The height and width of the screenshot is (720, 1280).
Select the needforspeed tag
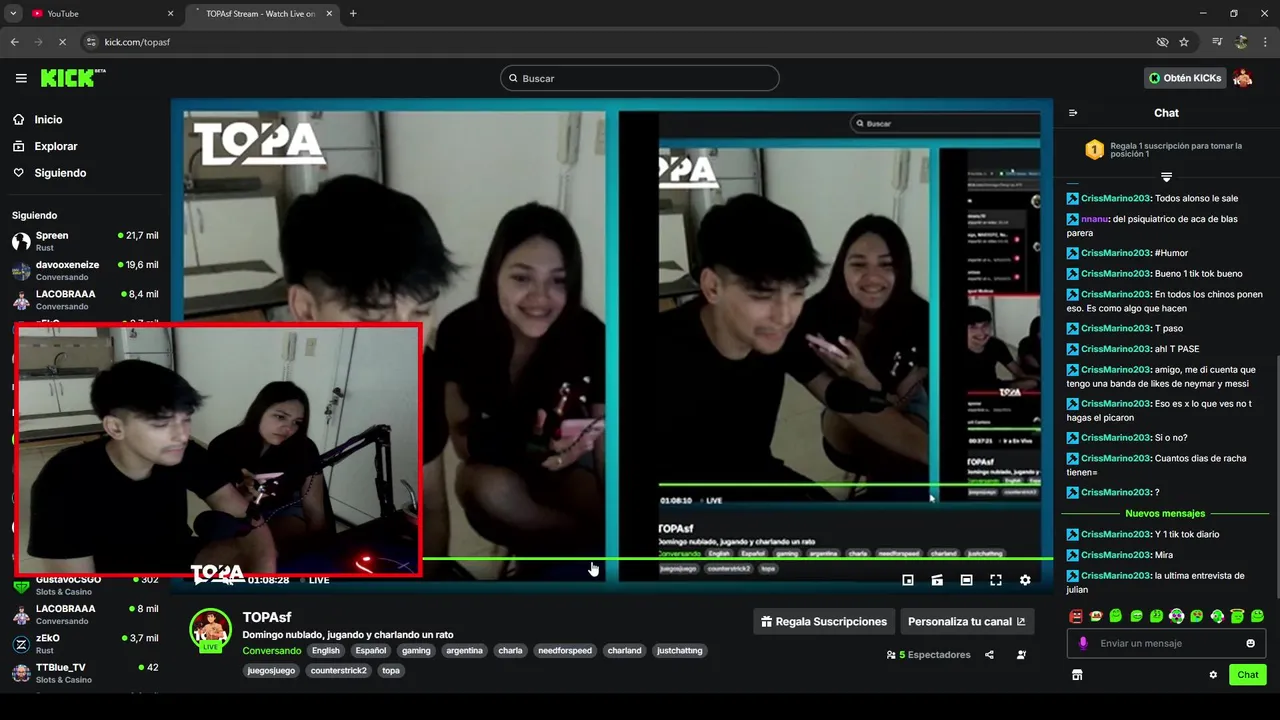[x=565, y=650]
